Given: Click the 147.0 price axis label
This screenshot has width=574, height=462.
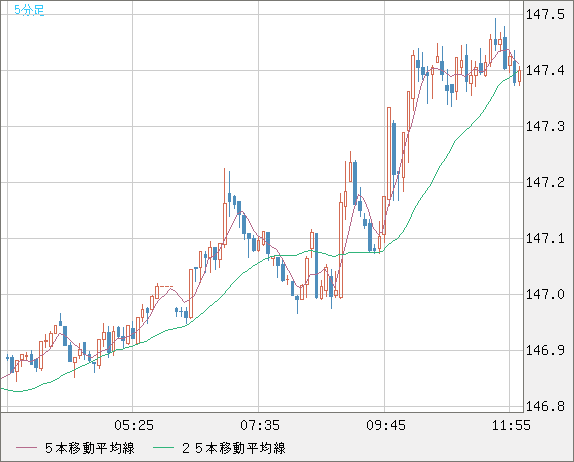Looking at the screenshot, I should 545,294.
